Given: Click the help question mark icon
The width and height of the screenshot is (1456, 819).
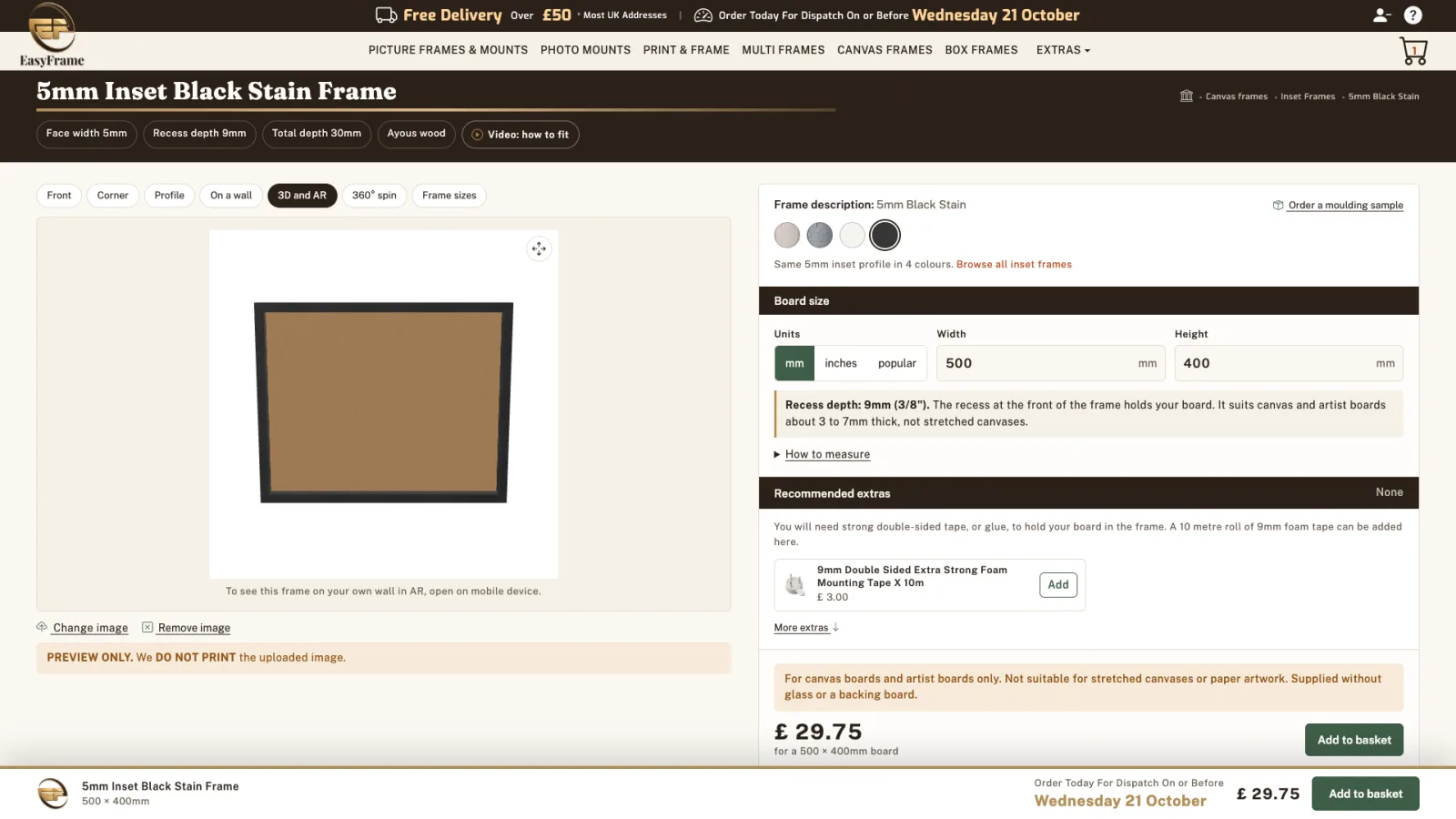Looking at the screenshot, I should tap(1412, 15).
